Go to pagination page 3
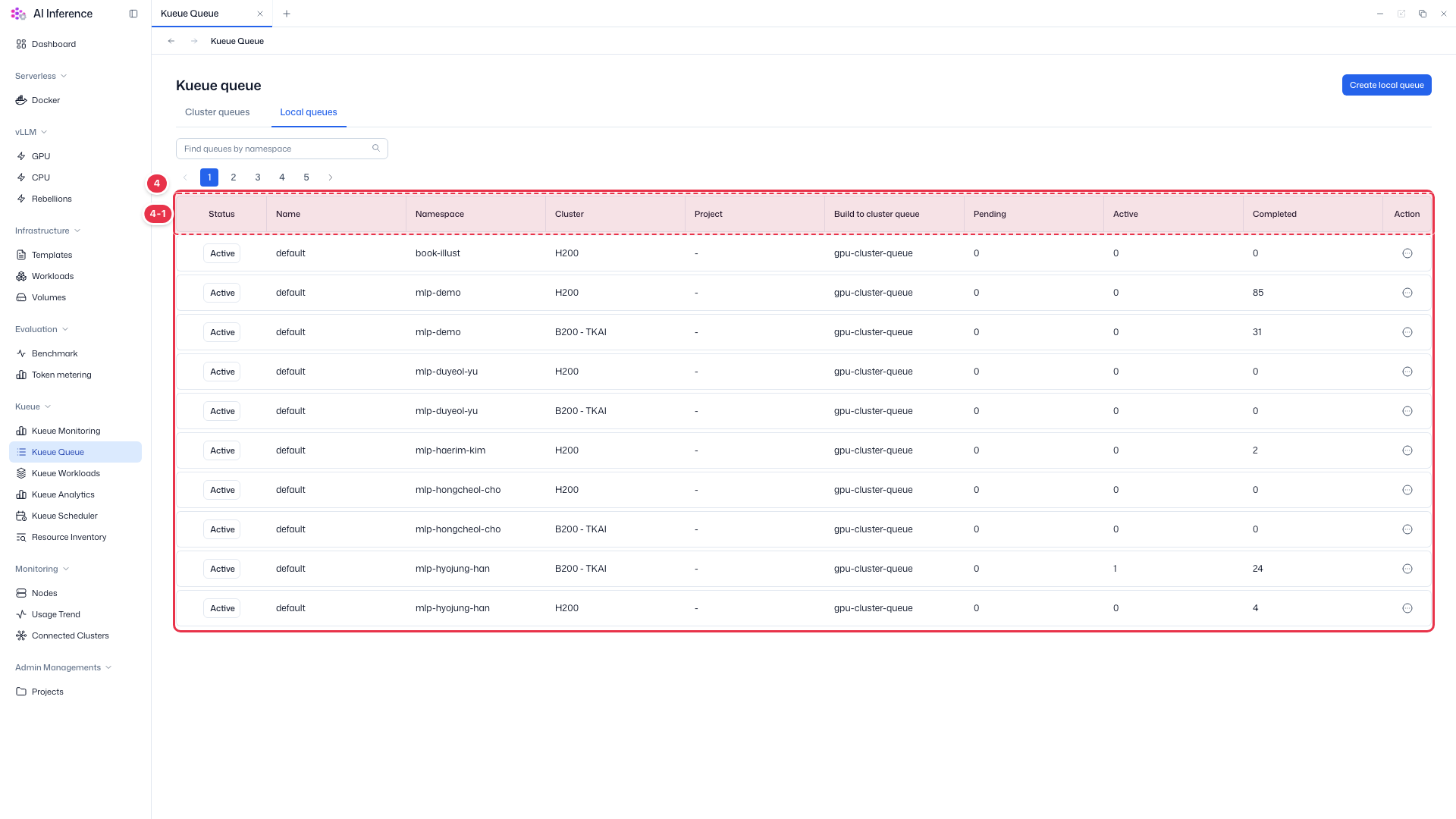Screen dimensions: 1456x819 (258, 177)
